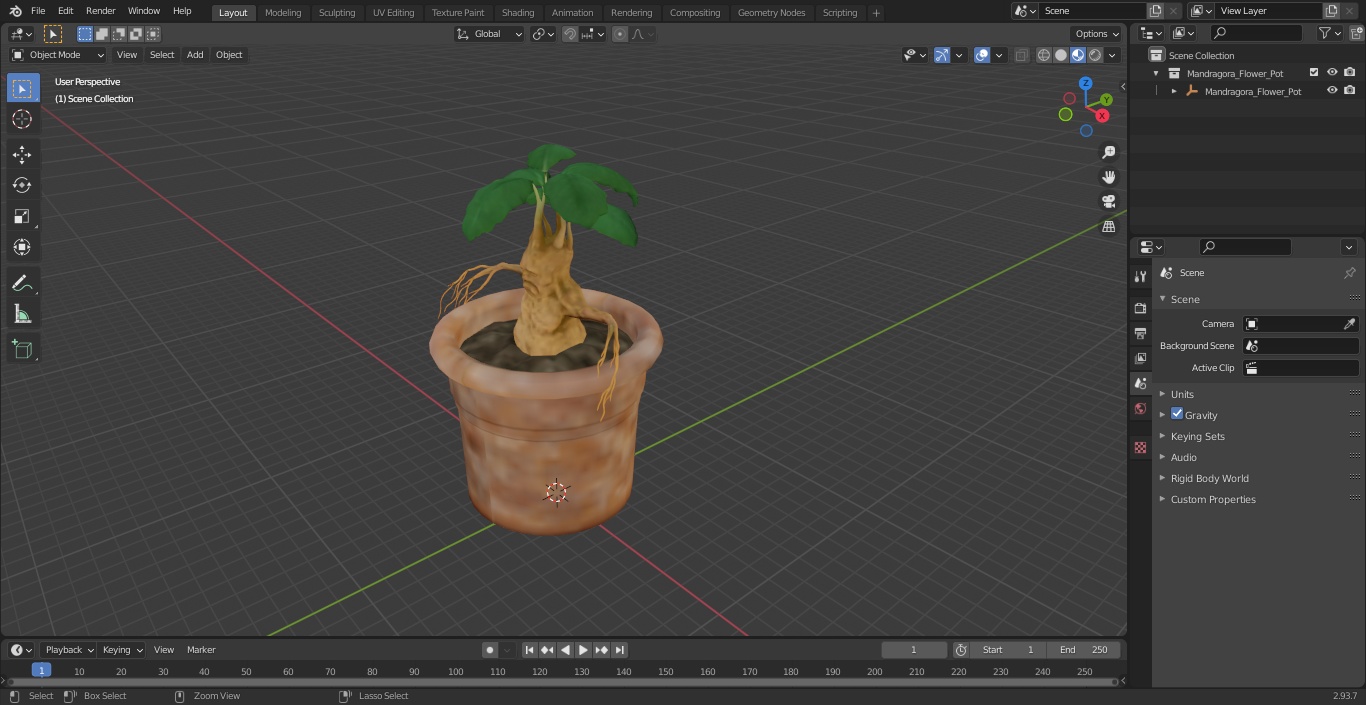Activate the Move tool
The image size is (1366, 705).
click(x=22, y=154)
